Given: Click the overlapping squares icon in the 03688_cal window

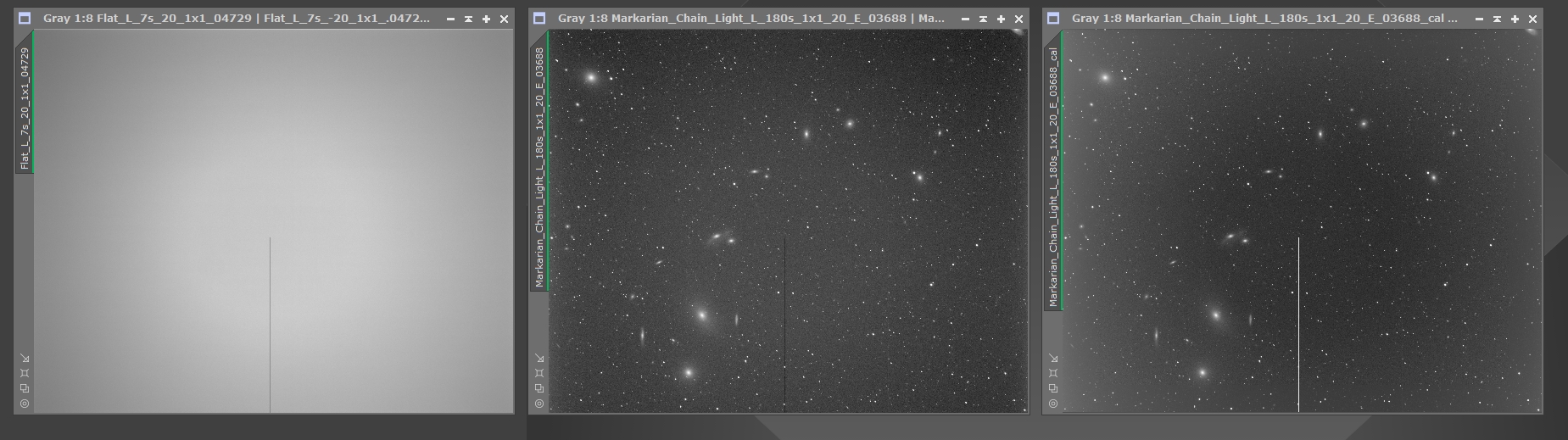Looking at the screenshot, I should point(1053,388).
